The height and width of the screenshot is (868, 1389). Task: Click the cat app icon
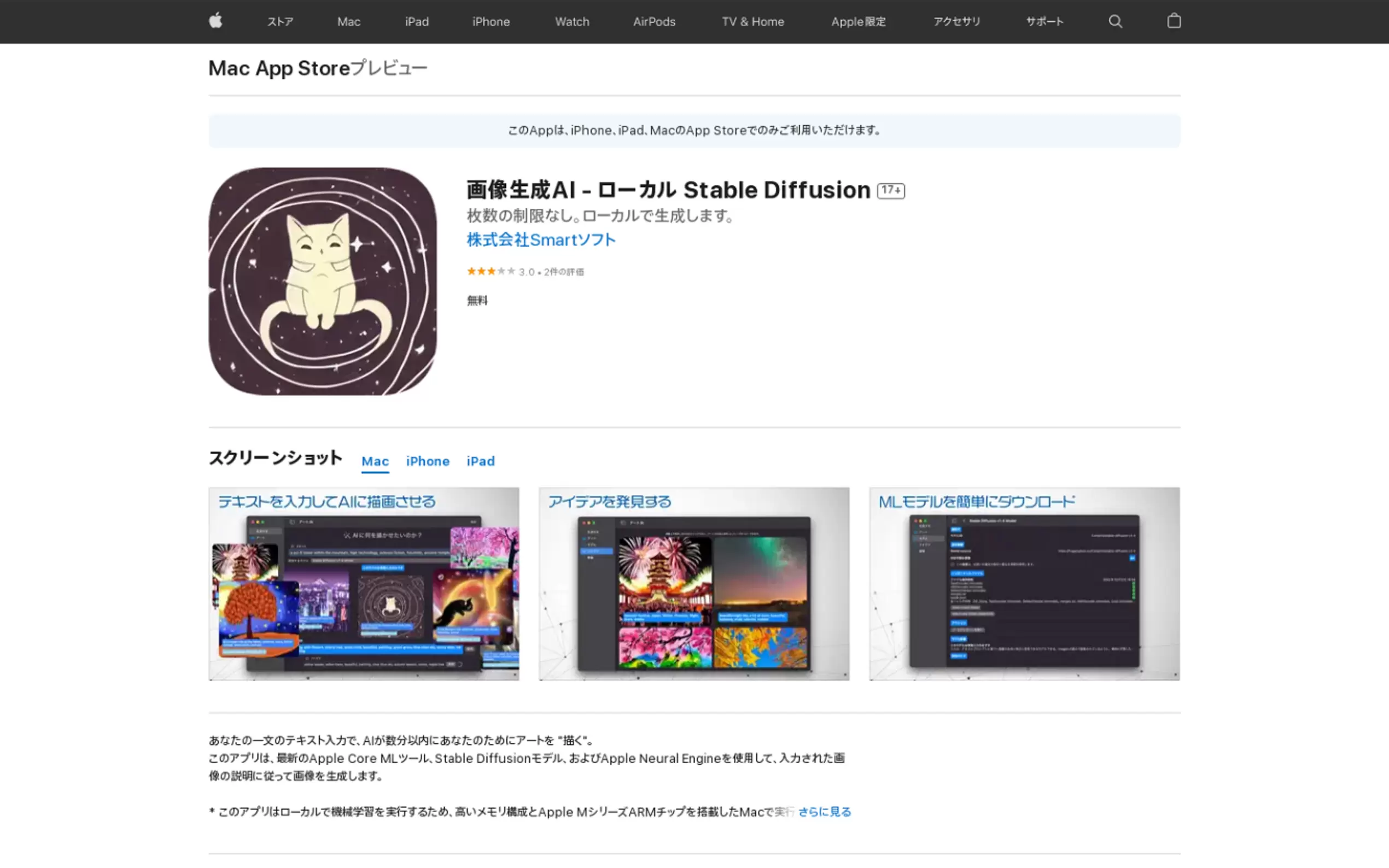click(x=322, y=281)
